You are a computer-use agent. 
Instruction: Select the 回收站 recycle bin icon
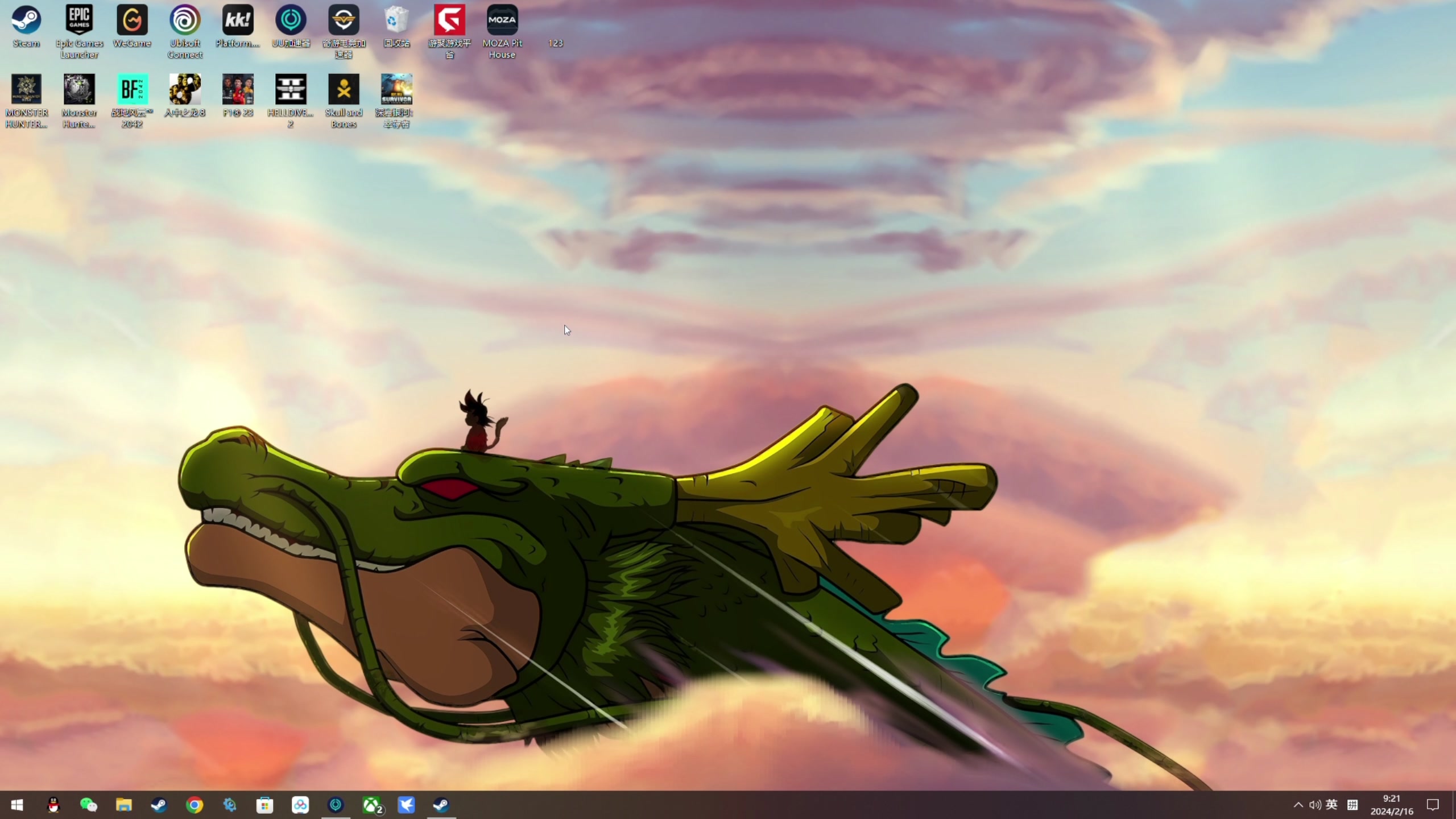[x=396, y=20]
